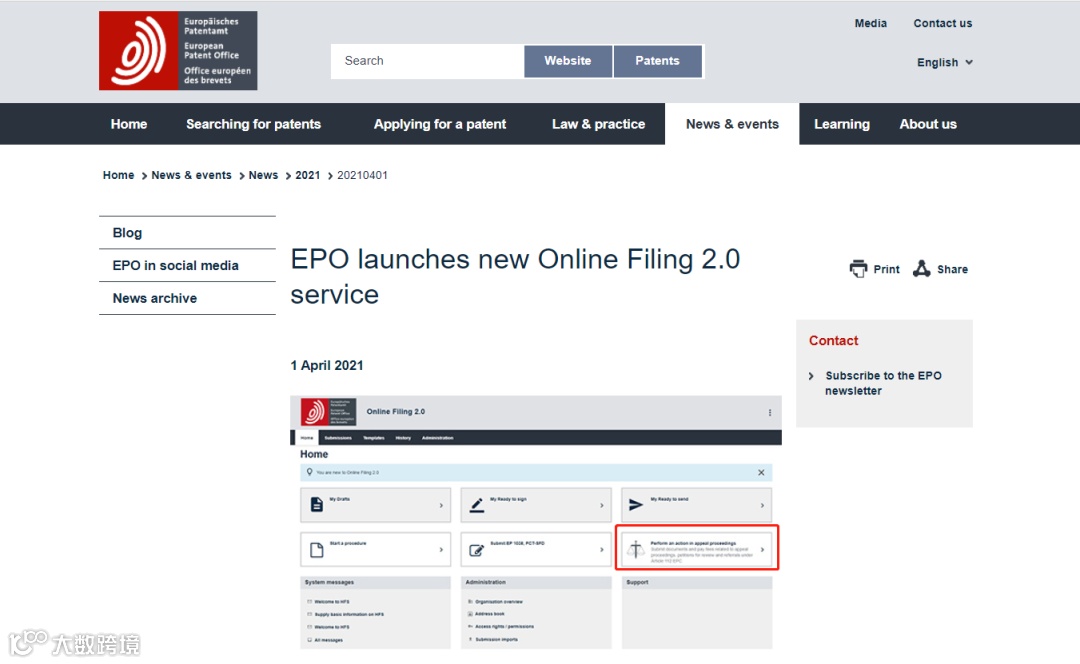Click 2021 in the breadcrumb trail
Screen dimensions: 1080x664
click(308, 175)
